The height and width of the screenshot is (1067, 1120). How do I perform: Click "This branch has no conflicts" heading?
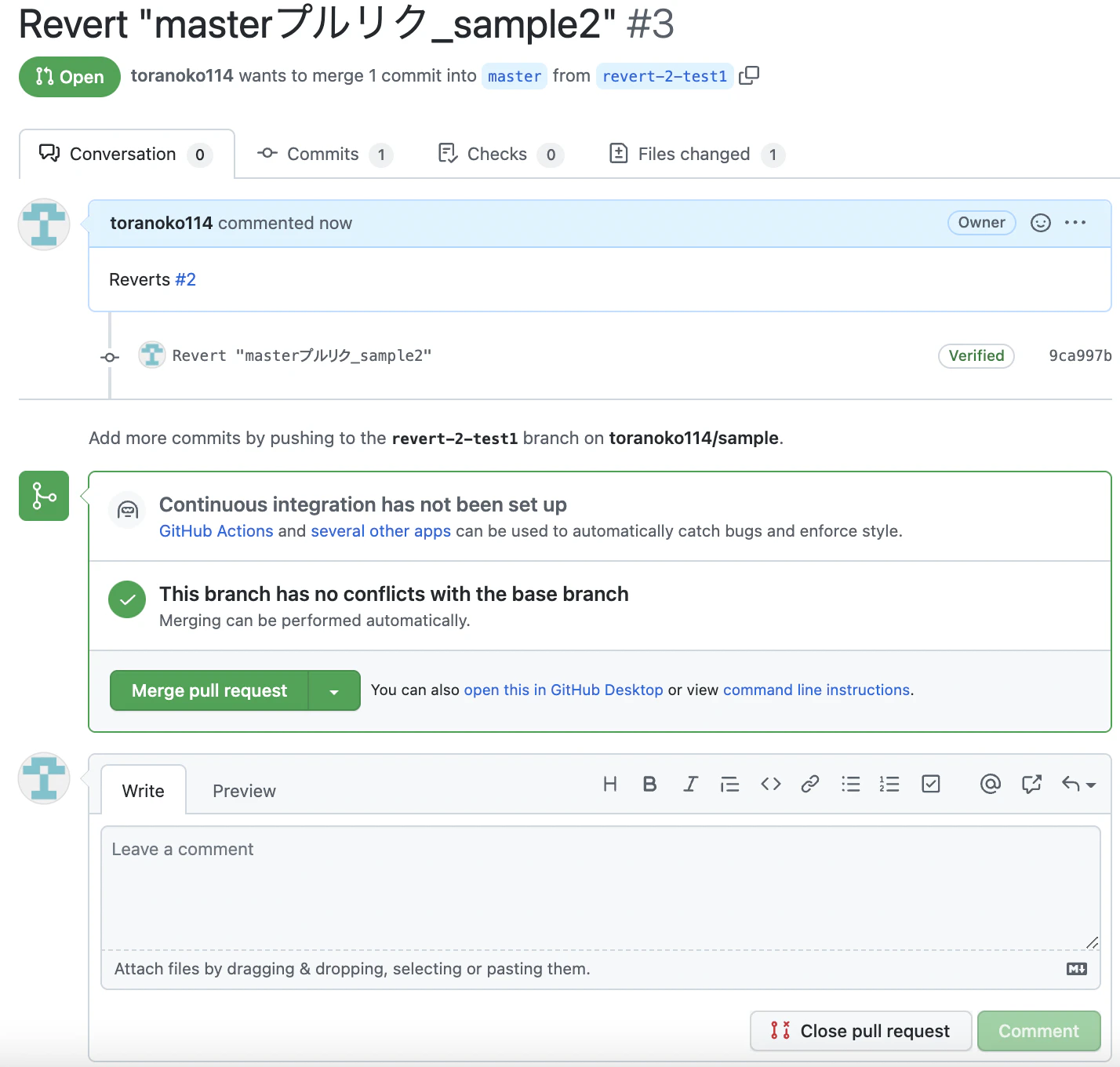[x=394, y=594]
